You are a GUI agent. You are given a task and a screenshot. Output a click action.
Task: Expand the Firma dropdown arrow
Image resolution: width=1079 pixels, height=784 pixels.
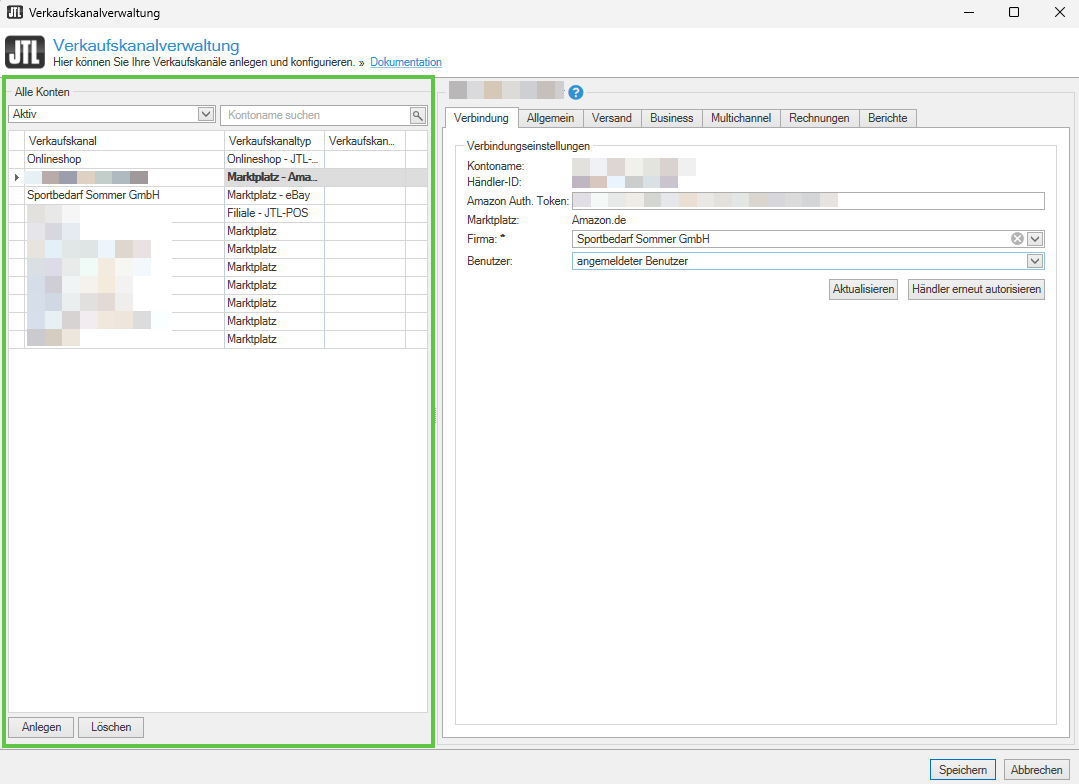(x=1036, y=239)
